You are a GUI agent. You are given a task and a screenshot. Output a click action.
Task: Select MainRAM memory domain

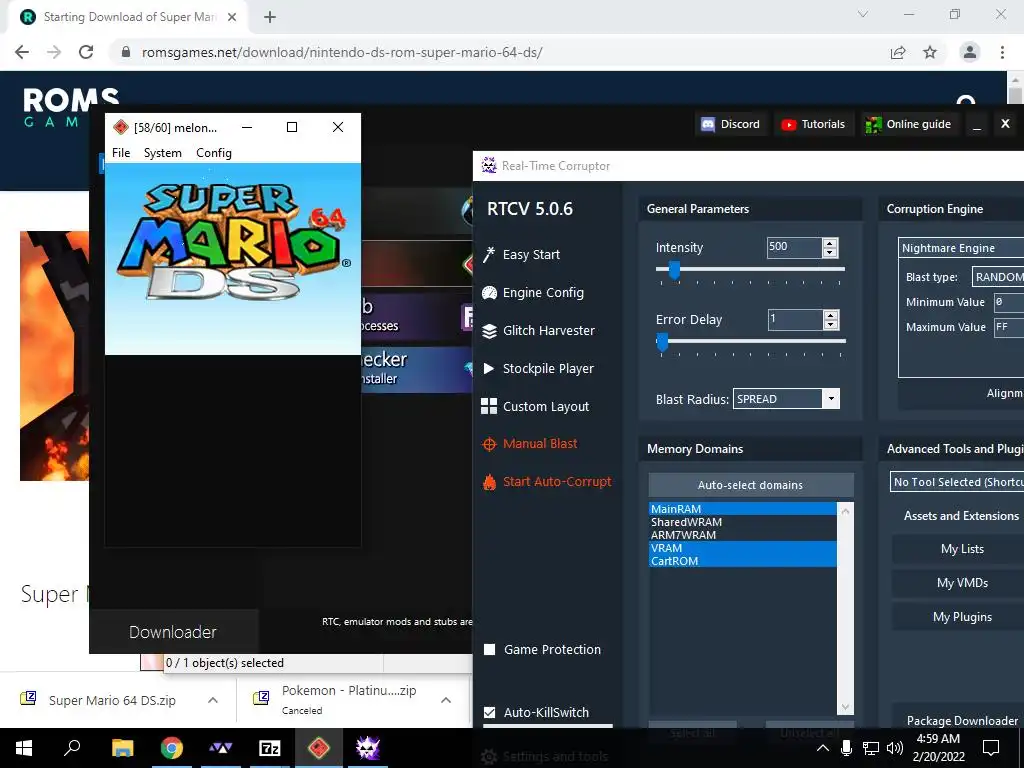pos(743,509)
